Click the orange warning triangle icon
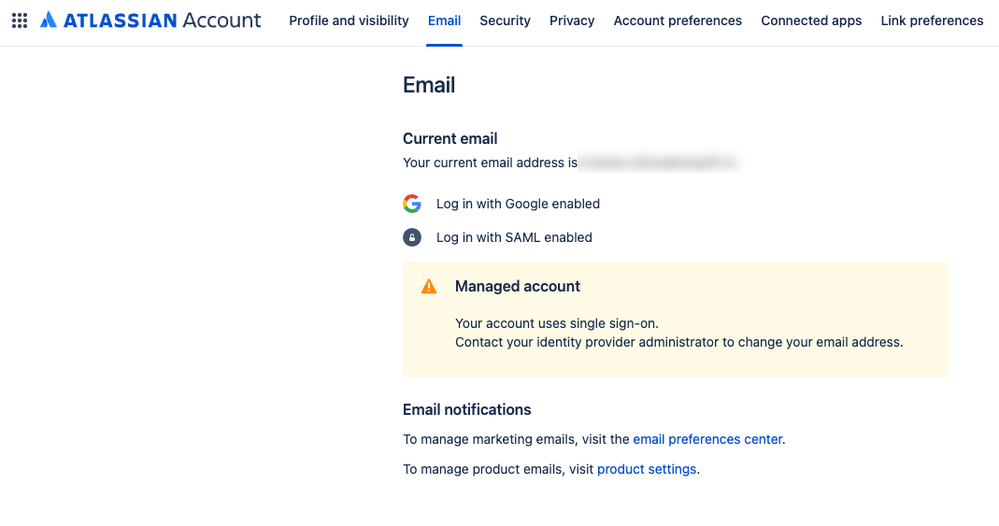999x526 pixels. coord(429,287)
